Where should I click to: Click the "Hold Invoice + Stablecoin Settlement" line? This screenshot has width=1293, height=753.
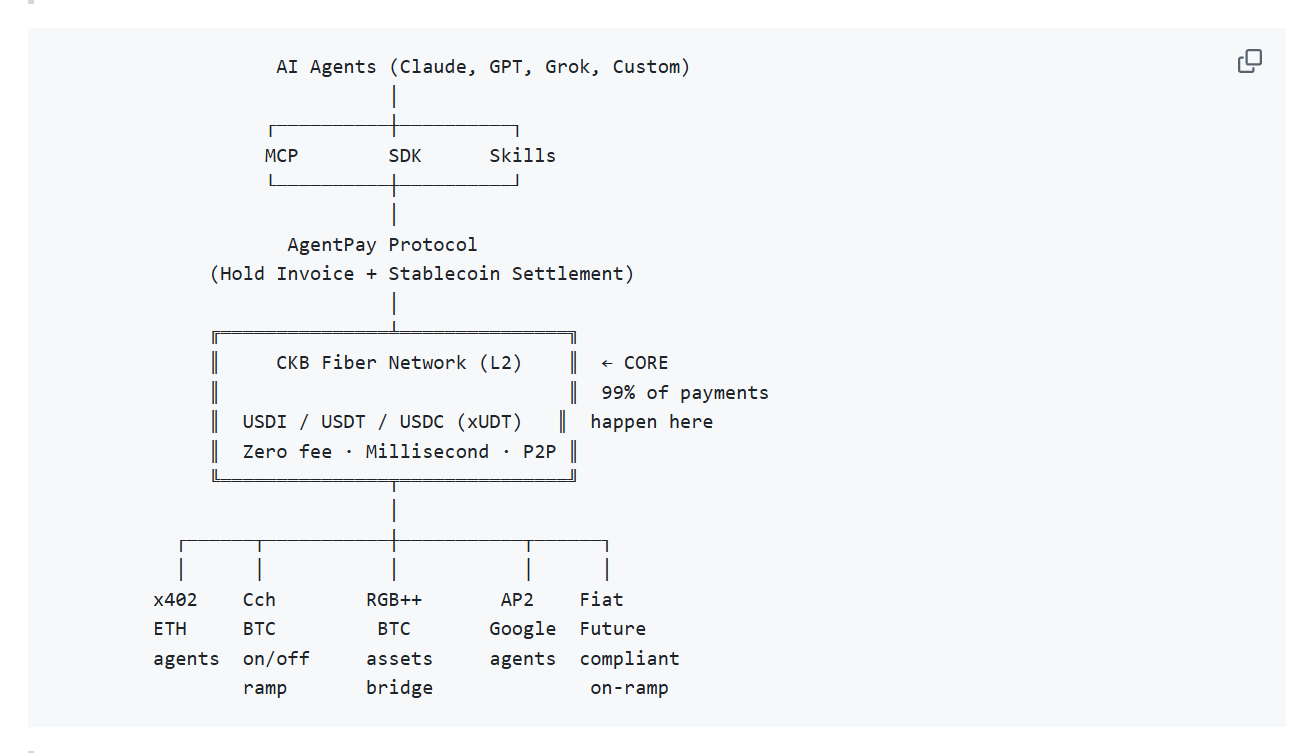[421, 274]
